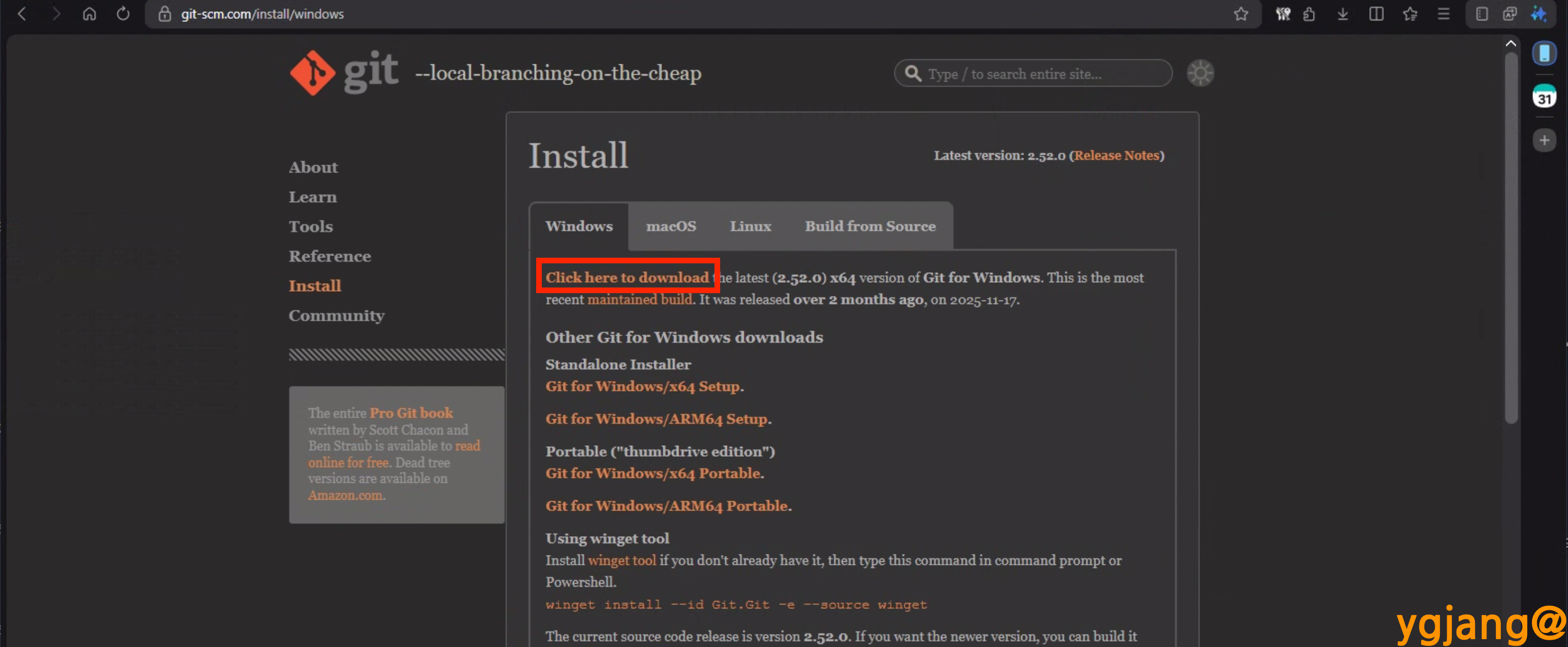Image resolution: width=1568 pixels, height=647 pixels.
Task: Open the AI sparkle assistant icon
Action: (x=1539, y=14)
